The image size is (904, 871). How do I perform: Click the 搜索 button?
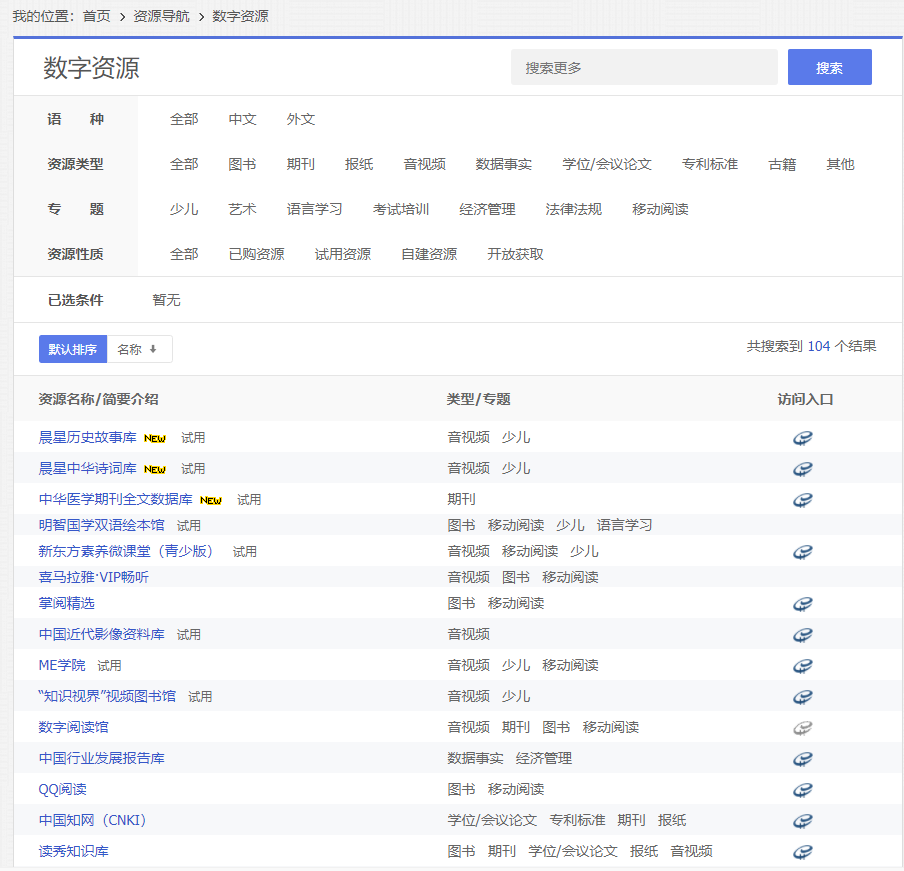click(x=829, y=67)
